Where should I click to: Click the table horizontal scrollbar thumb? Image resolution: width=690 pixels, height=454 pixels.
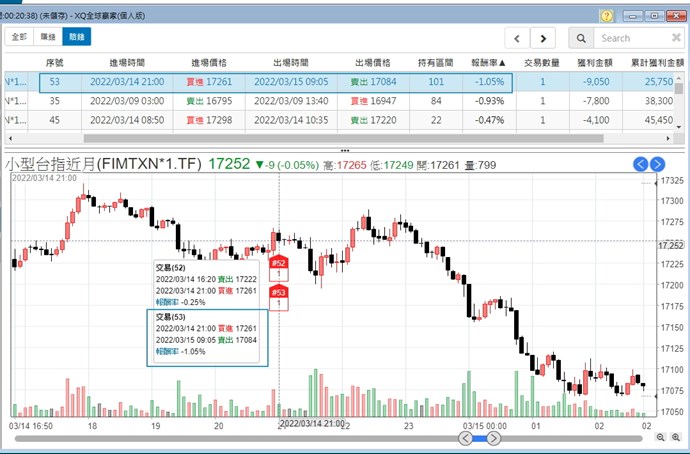tap(343, 139)
